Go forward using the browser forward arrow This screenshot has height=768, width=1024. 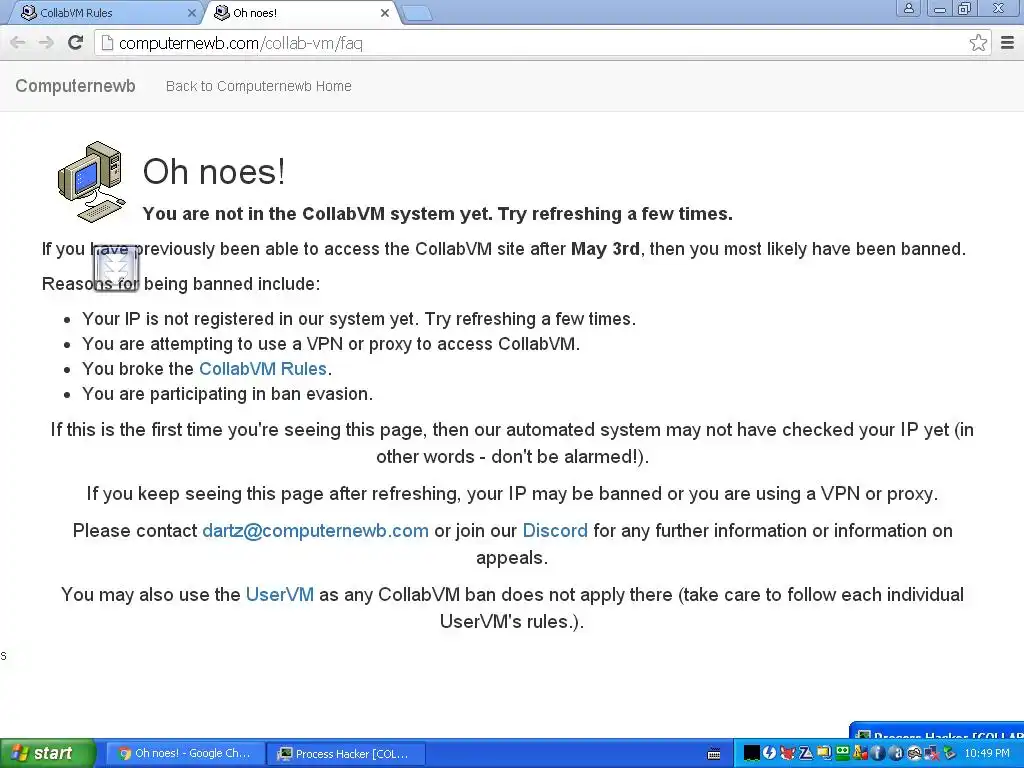pyautogui.click(x=46, y=43)
